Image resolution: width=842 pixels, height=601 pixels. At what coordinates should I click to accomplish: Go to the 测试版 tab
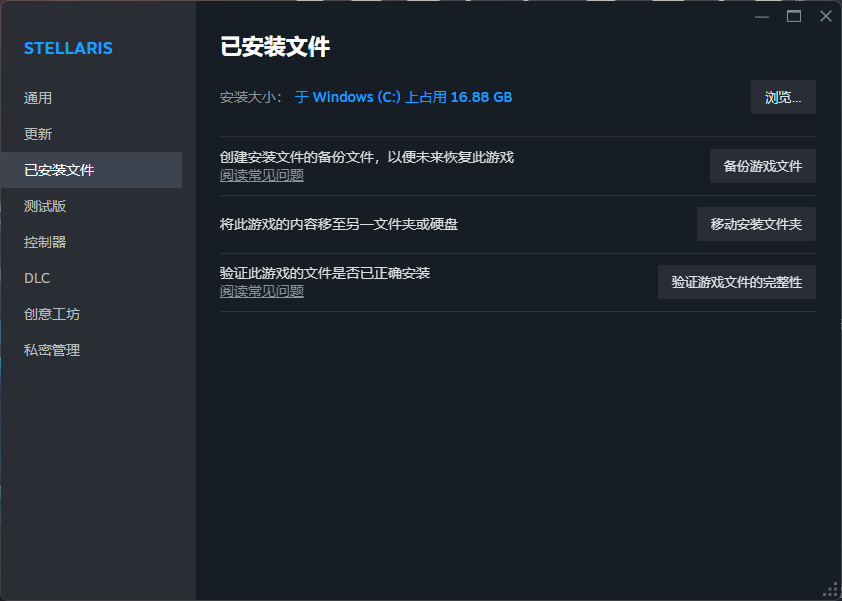pos(45,206)
